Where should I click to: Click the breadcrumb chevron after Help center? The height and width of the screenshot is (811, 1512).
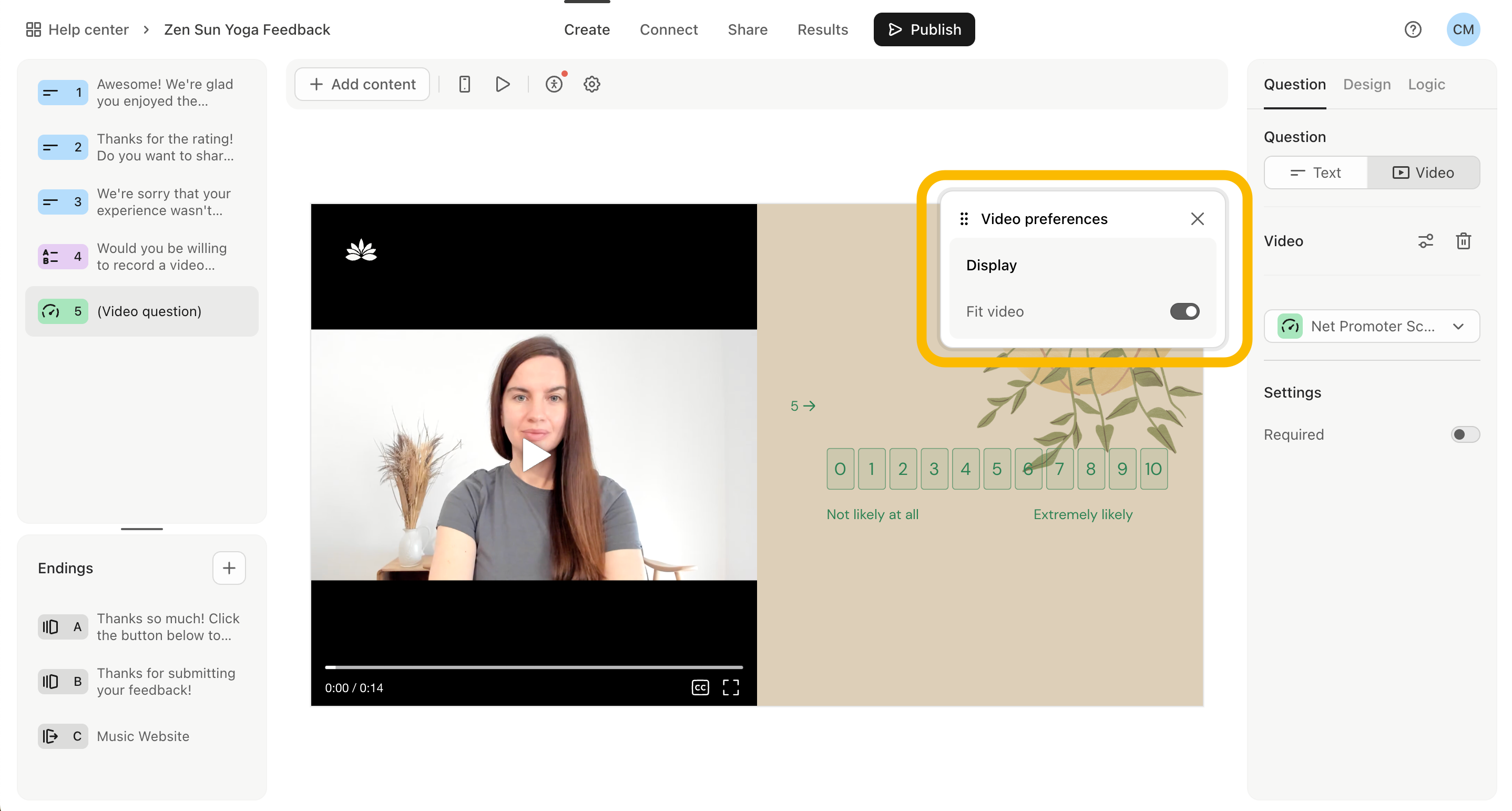click(146, 29)
